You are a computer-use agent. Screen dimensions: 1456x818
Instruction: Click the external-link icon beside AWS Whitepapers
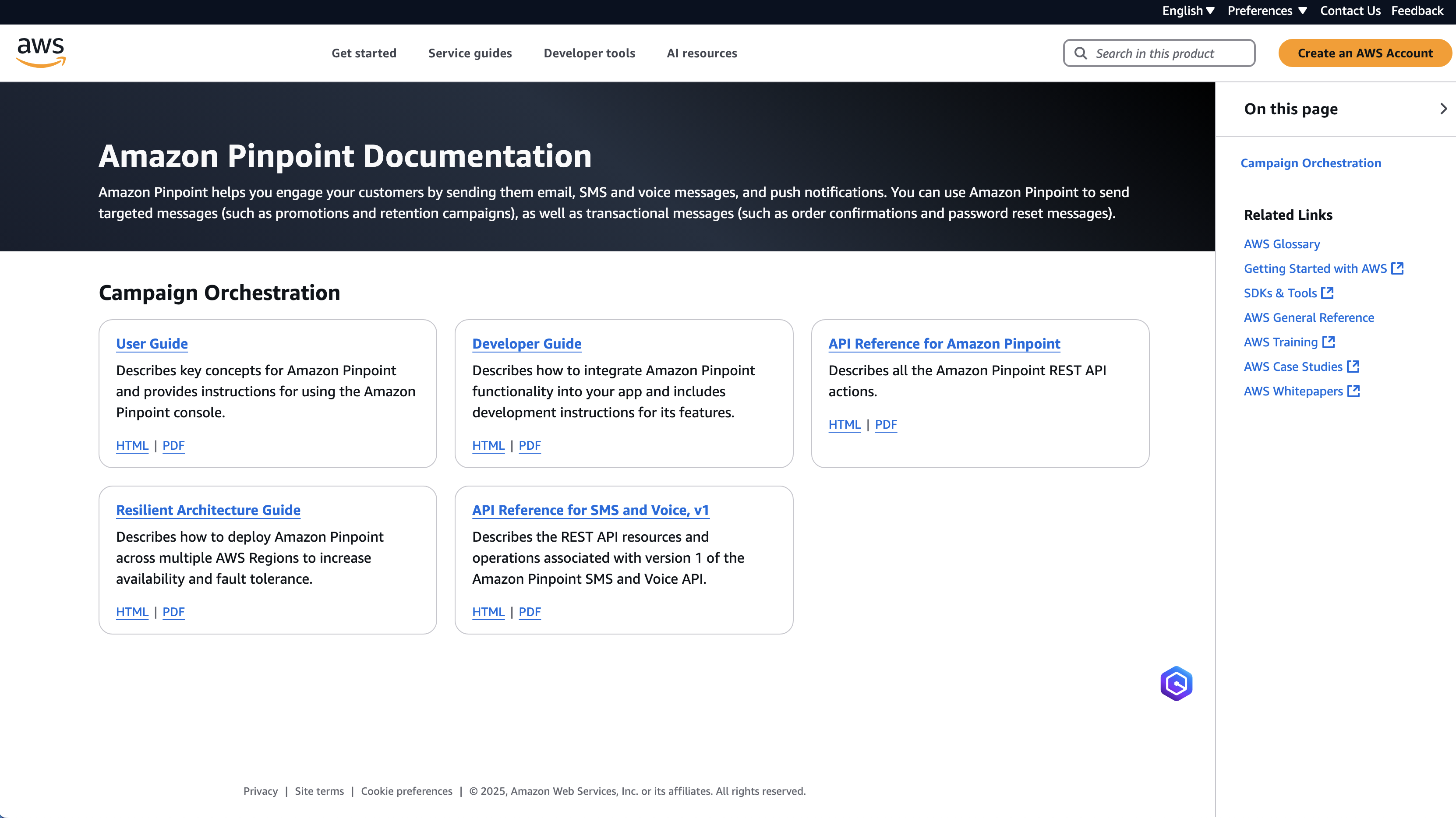[1354, 391]
